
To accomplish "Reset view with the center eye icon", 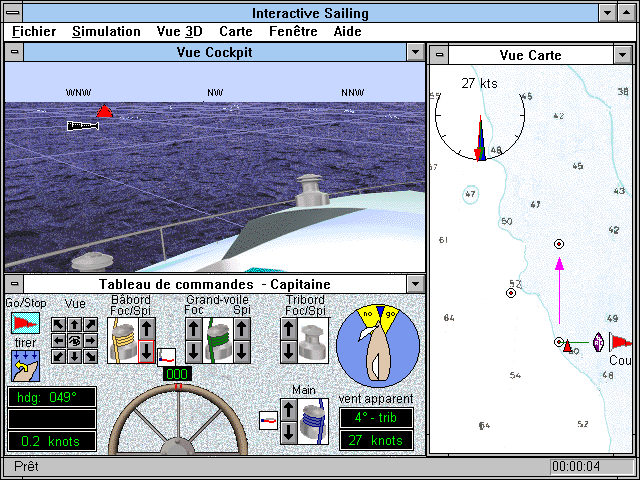I will point(74,340).
